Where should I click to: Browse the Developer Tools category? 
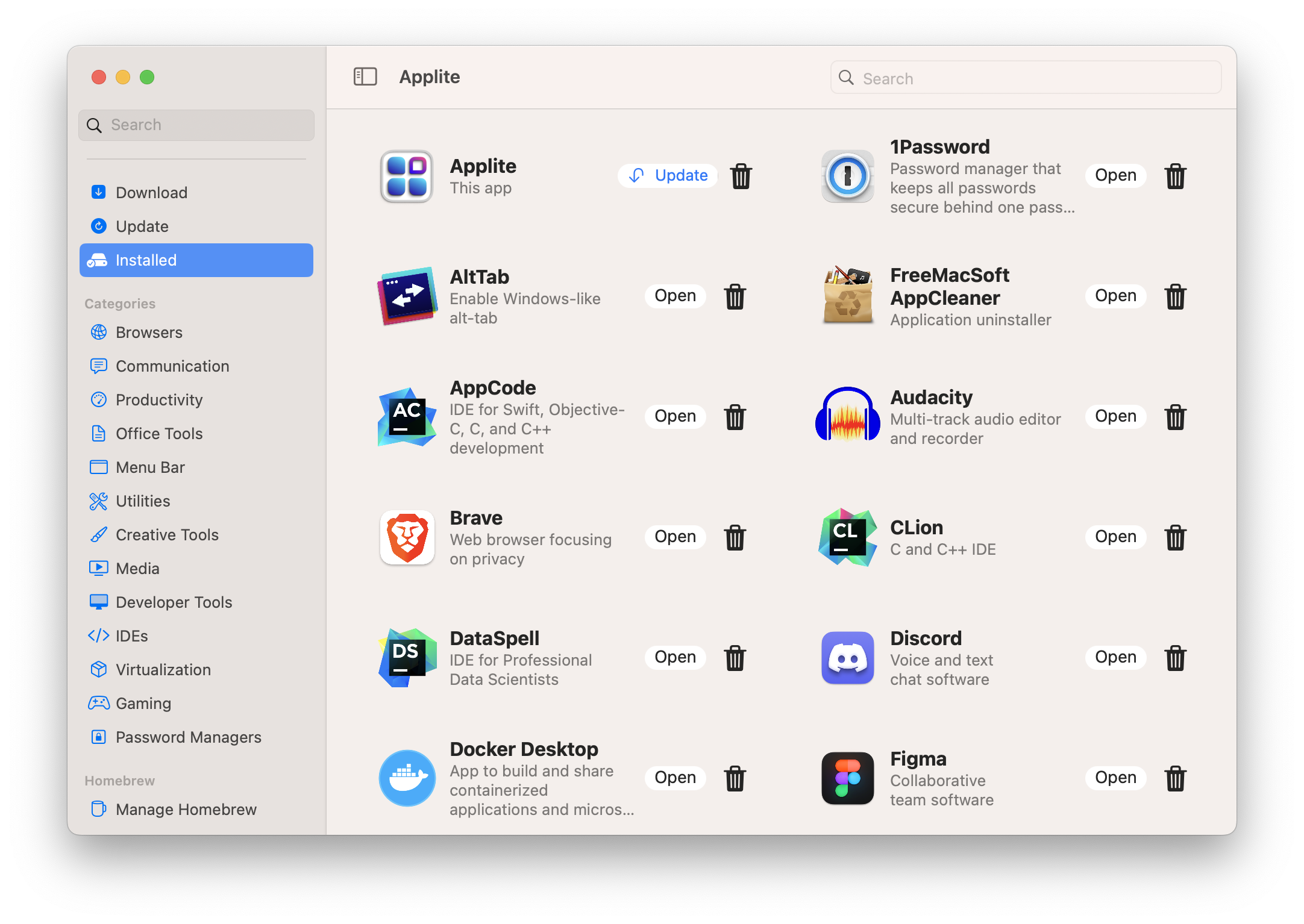[196, 602]
